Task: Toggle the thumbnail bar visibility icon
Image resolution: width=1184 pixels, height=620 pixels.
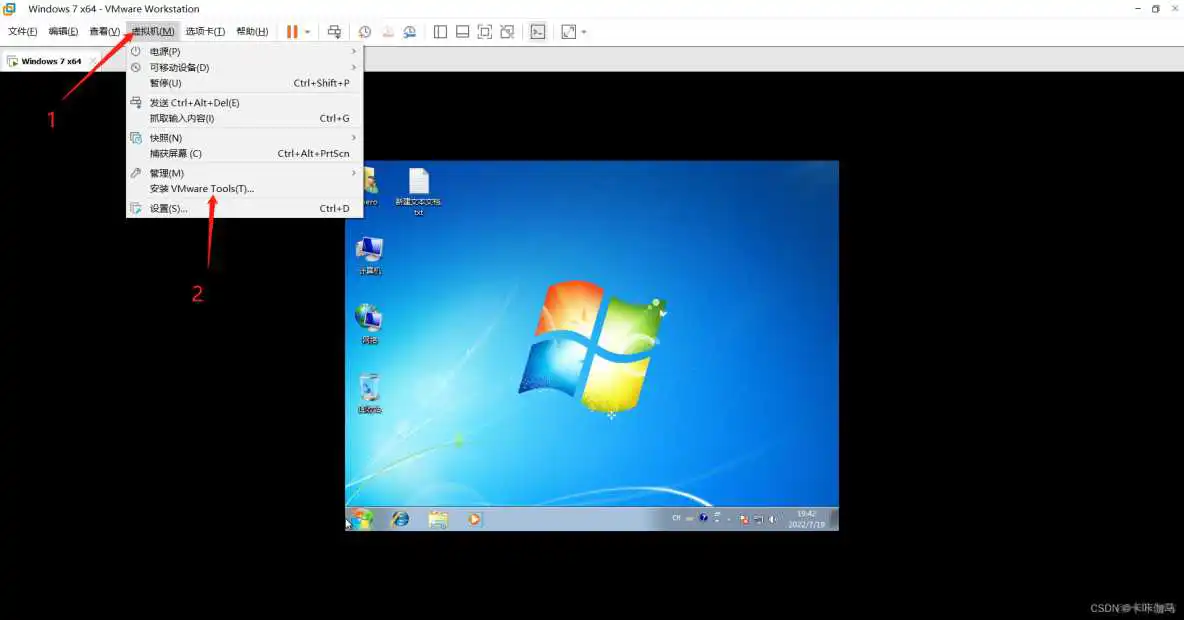Action: [462, 31]
